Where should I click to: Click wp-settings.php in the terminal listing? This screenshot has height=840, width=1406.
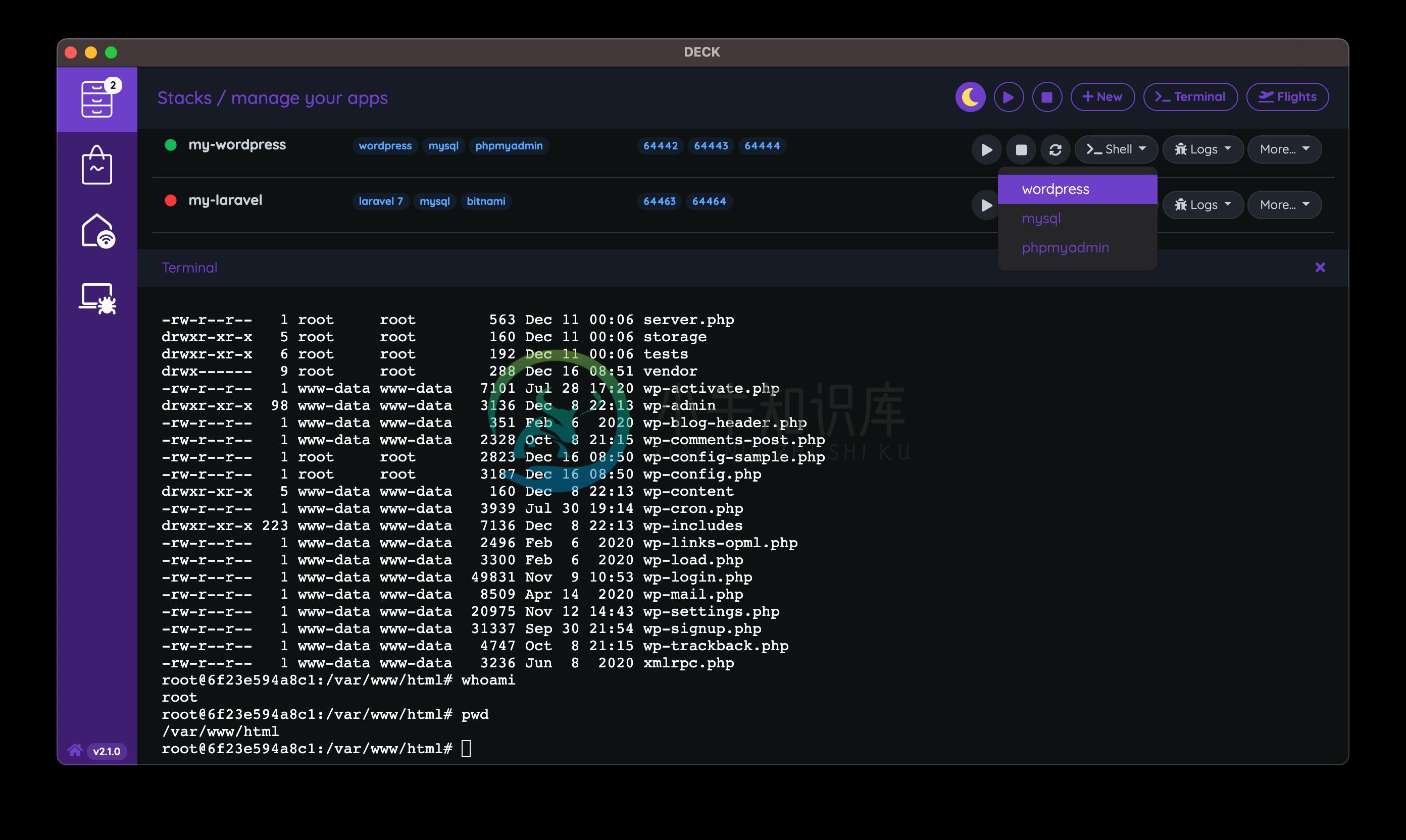[711, 611]
